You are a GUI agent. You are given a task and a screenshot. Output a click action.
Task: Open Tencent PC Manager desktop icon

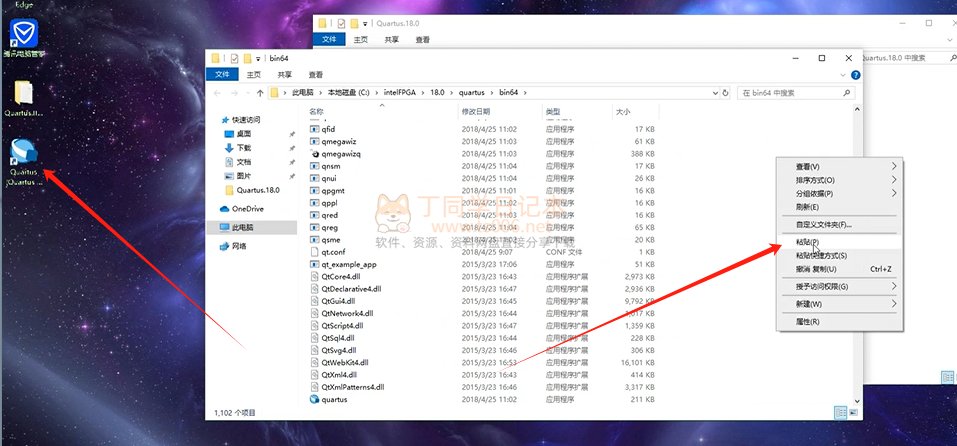[25, 34]
